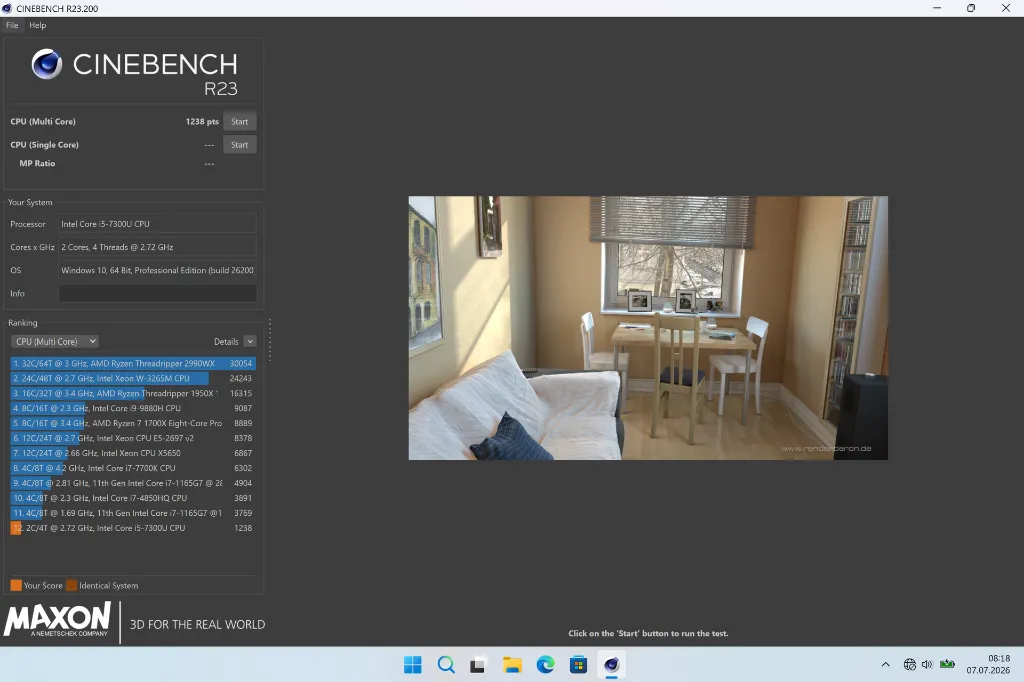Select ranking row Intel Core i7-7700K CPU

pos(133,468)
